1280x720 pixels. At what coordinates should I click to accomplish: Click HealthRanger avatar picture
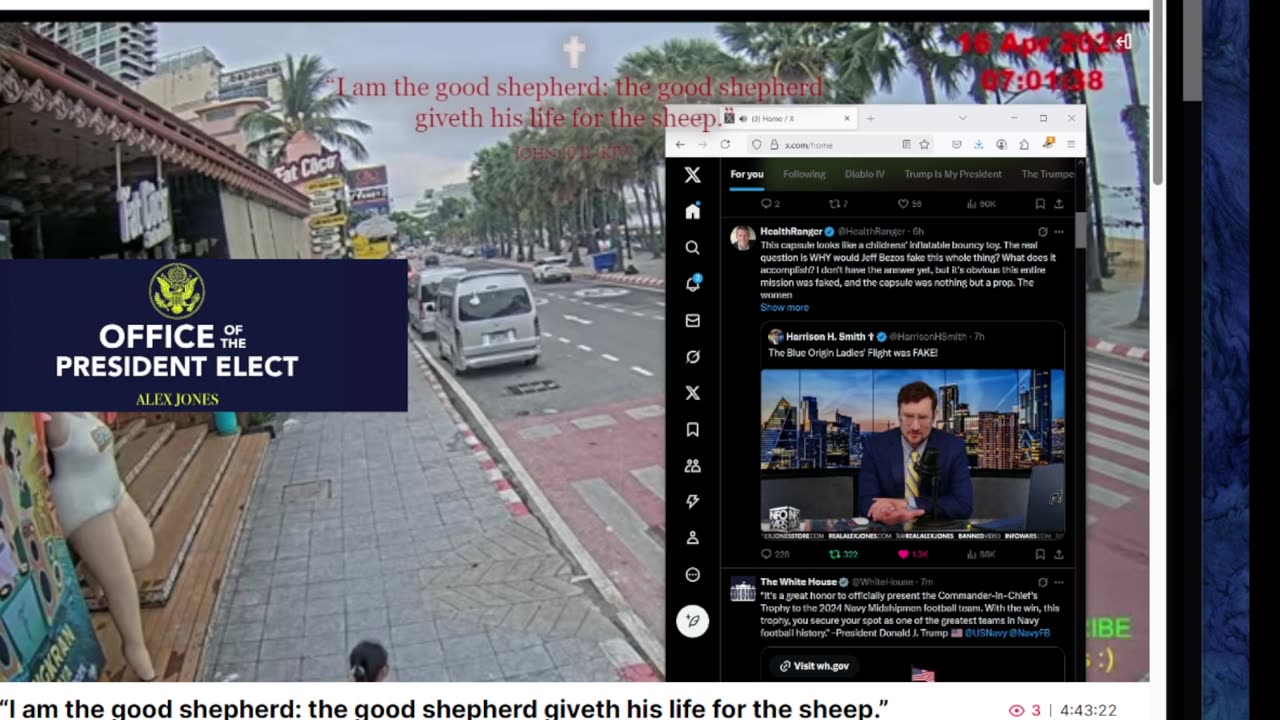742,238
